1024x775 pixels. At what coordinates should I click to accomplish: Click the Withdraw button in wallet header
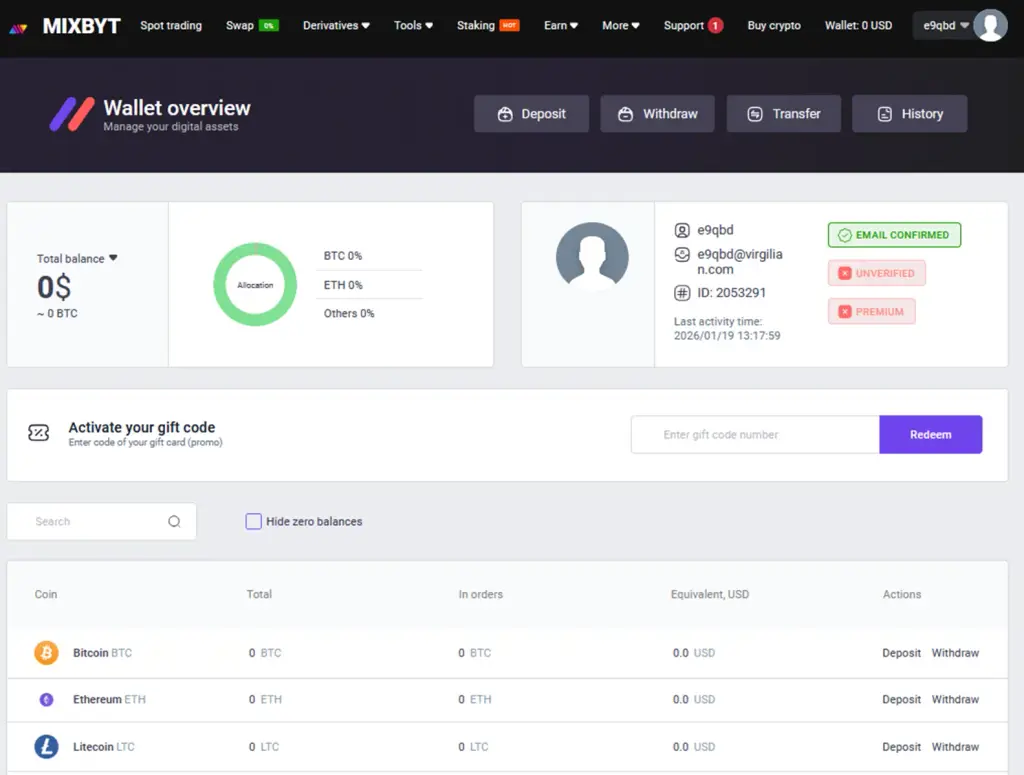pyautogui.click(x=658, y=114)
